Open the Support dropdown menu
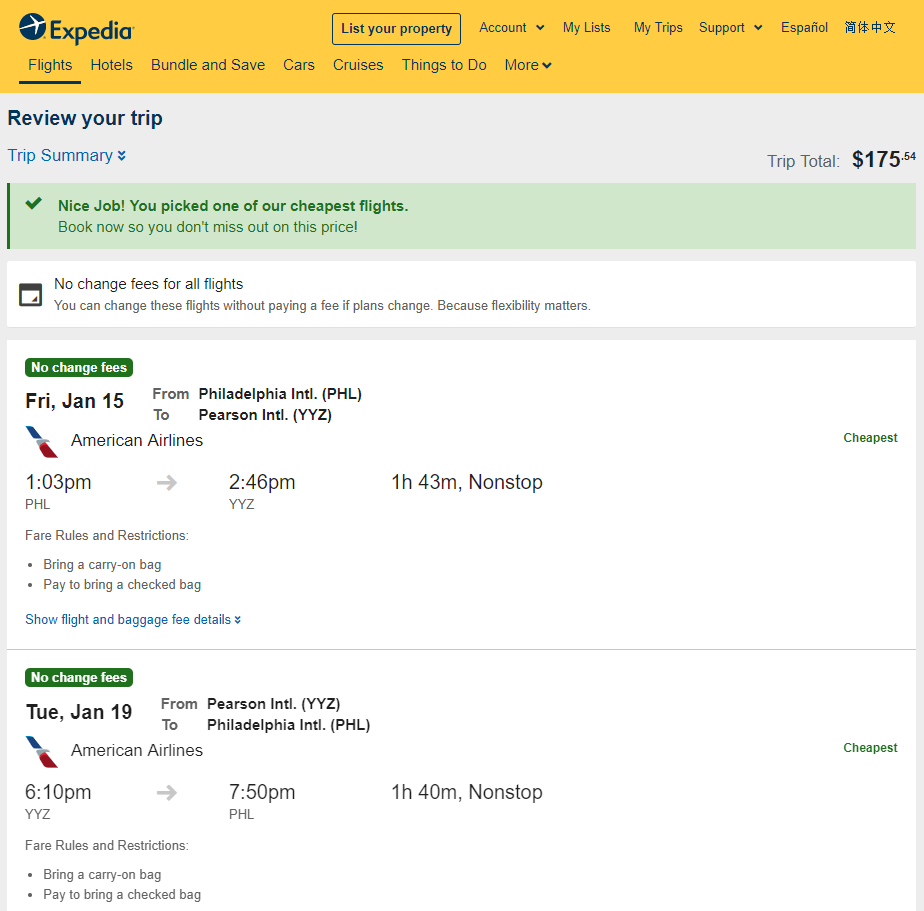924x911 pixels. [x=731, y=28]
